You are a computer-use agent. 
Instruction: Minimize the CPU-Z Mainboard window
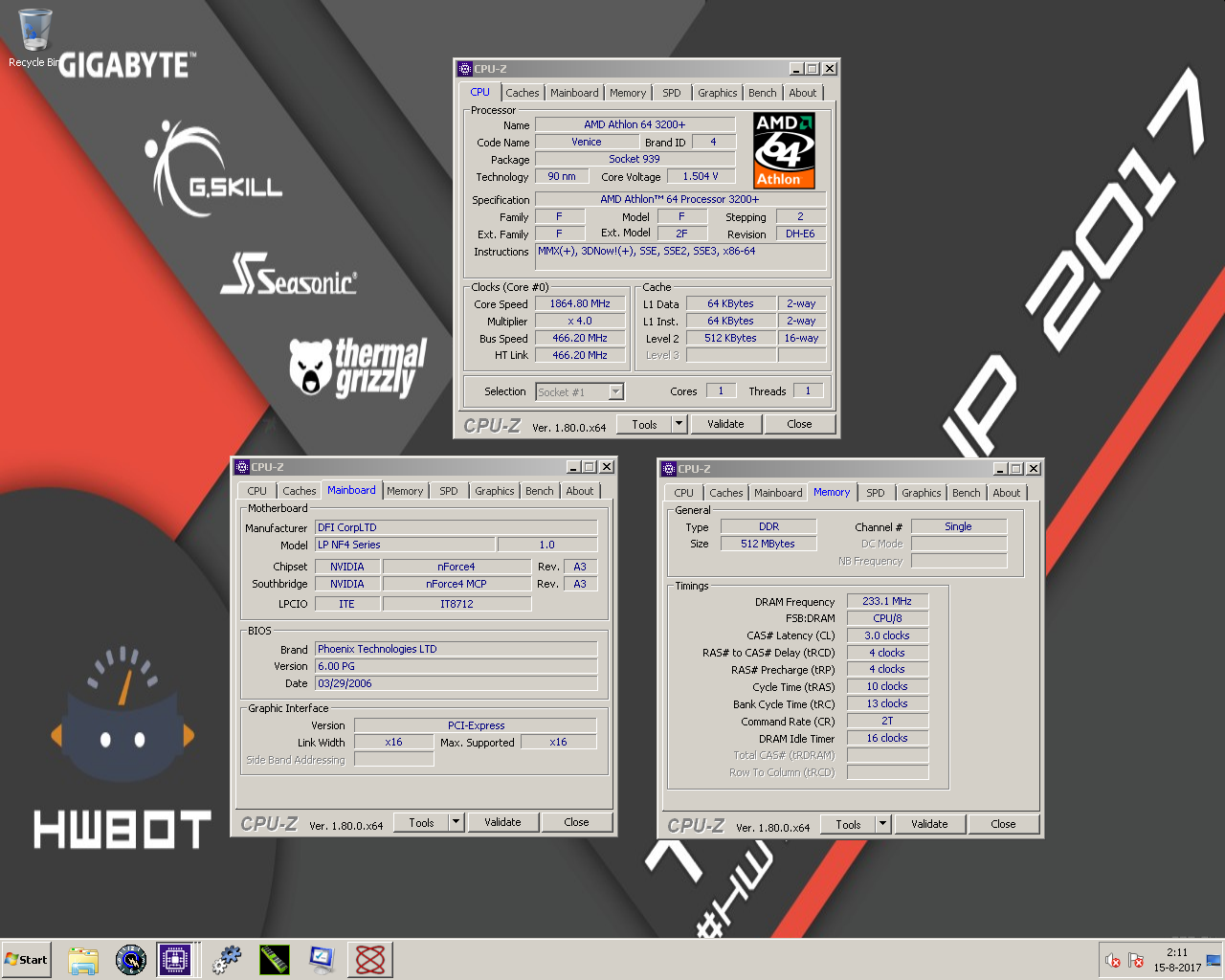(573, 467)
